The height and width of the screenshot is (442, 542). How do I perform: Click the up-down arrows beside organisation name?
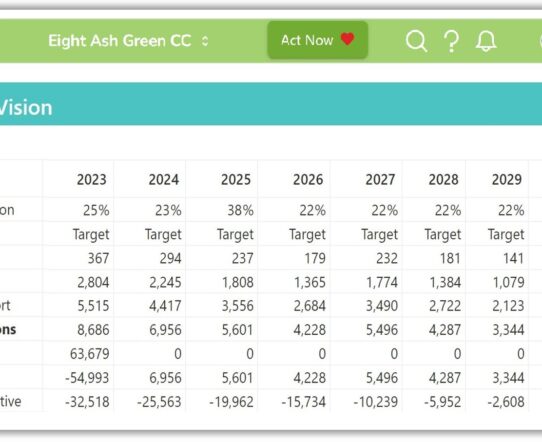point(205,41)
